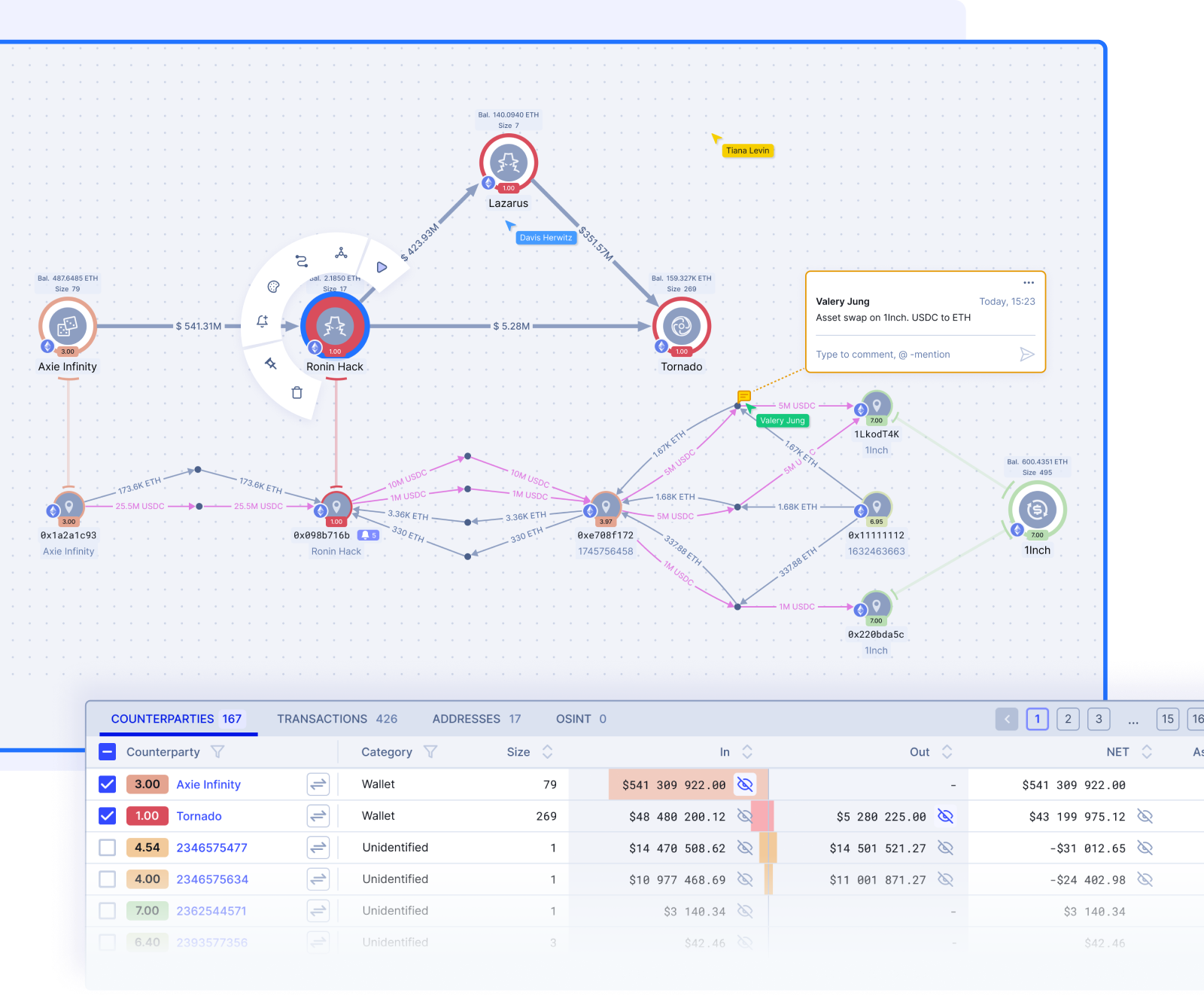Sort by the In column arrows
The height and width of the screenshot is (1002, 1204).
pyautogui.click(x=747, y=751)
